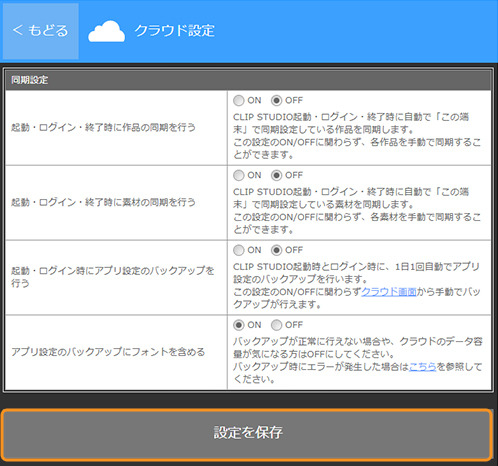Click label アプリ設定のバックアップにフォントを含める
The height and width of the screenshot is (466, 498).
(108, 352)
